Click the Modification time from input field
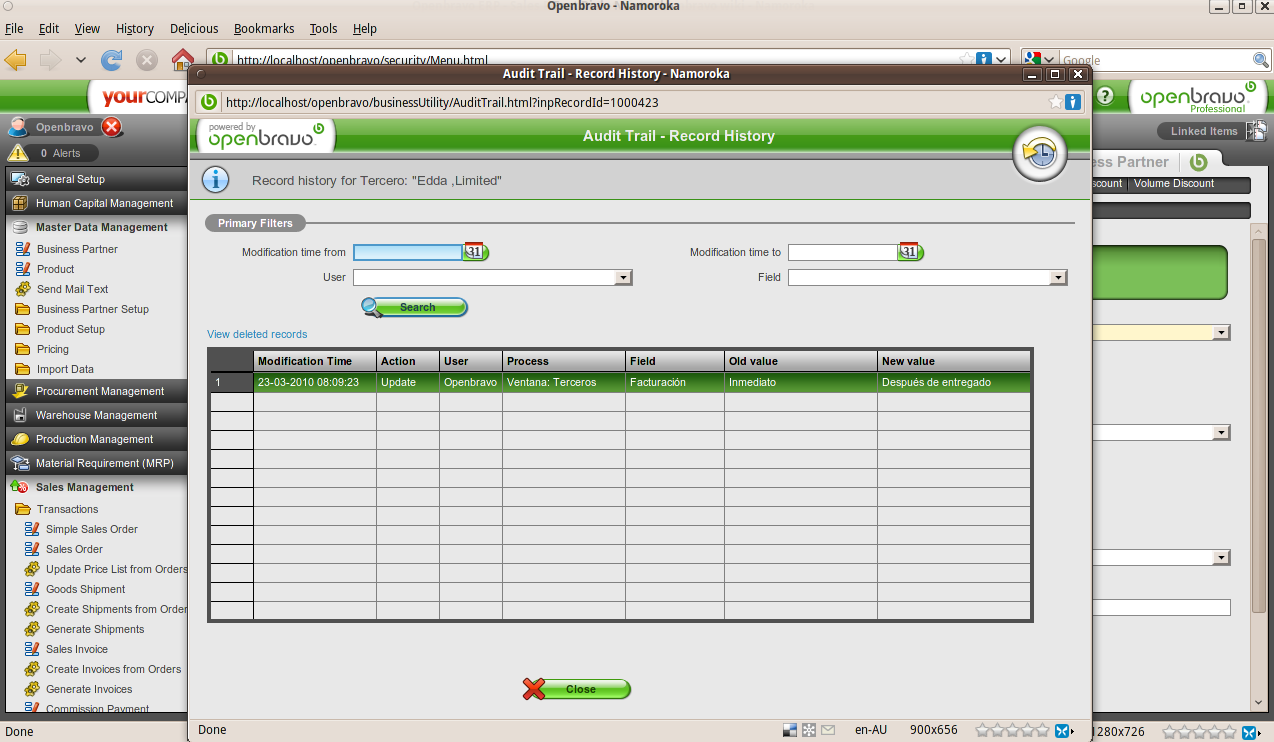 [x=408, y=252]
